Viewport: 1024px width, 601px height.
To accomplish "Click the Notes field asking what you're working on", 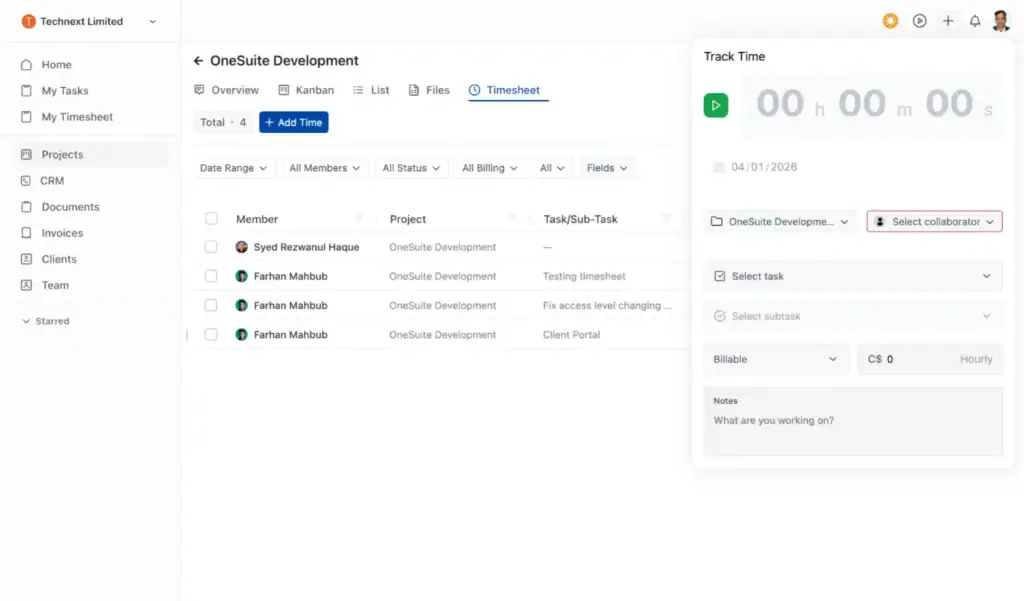I will pyautogui.click(x=852, y=422).
